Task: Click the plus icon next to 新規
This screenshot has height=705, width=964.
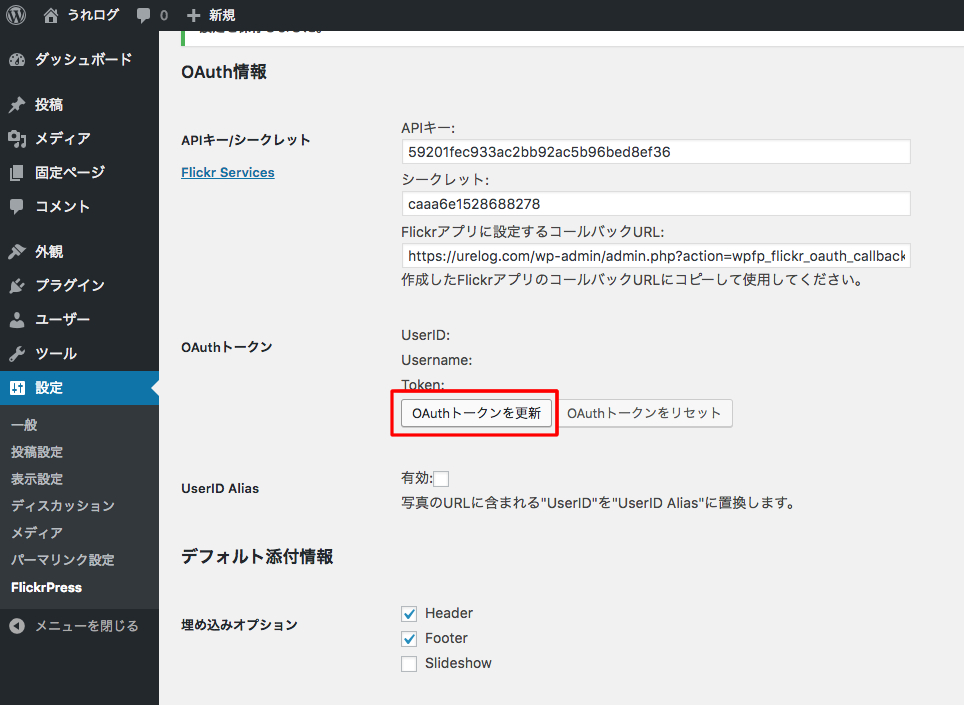Action: coord(194,15)
